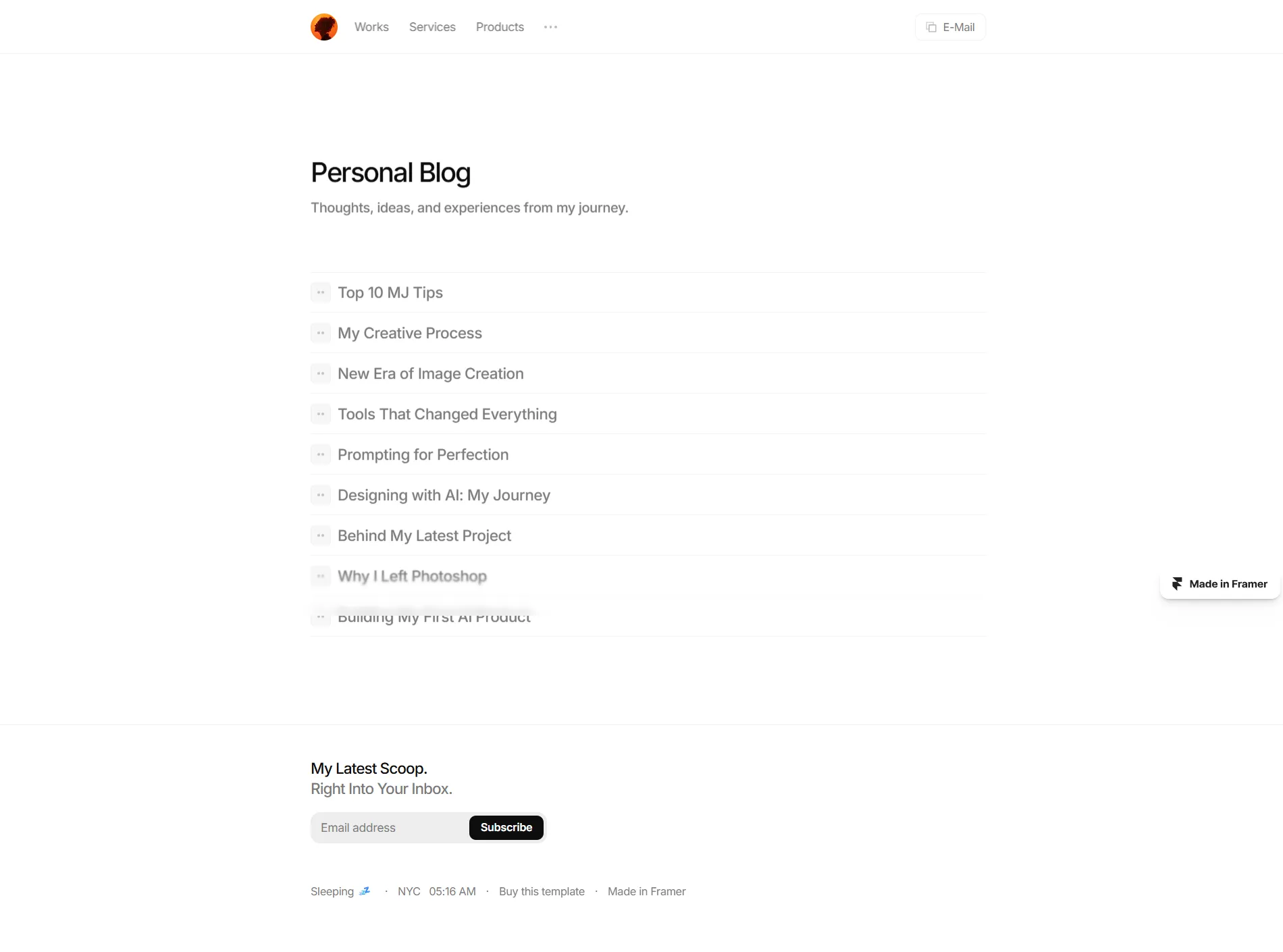This screenshot has width=1283, height=952.
Task: Open the Works nav item
Action: point(371,27)
